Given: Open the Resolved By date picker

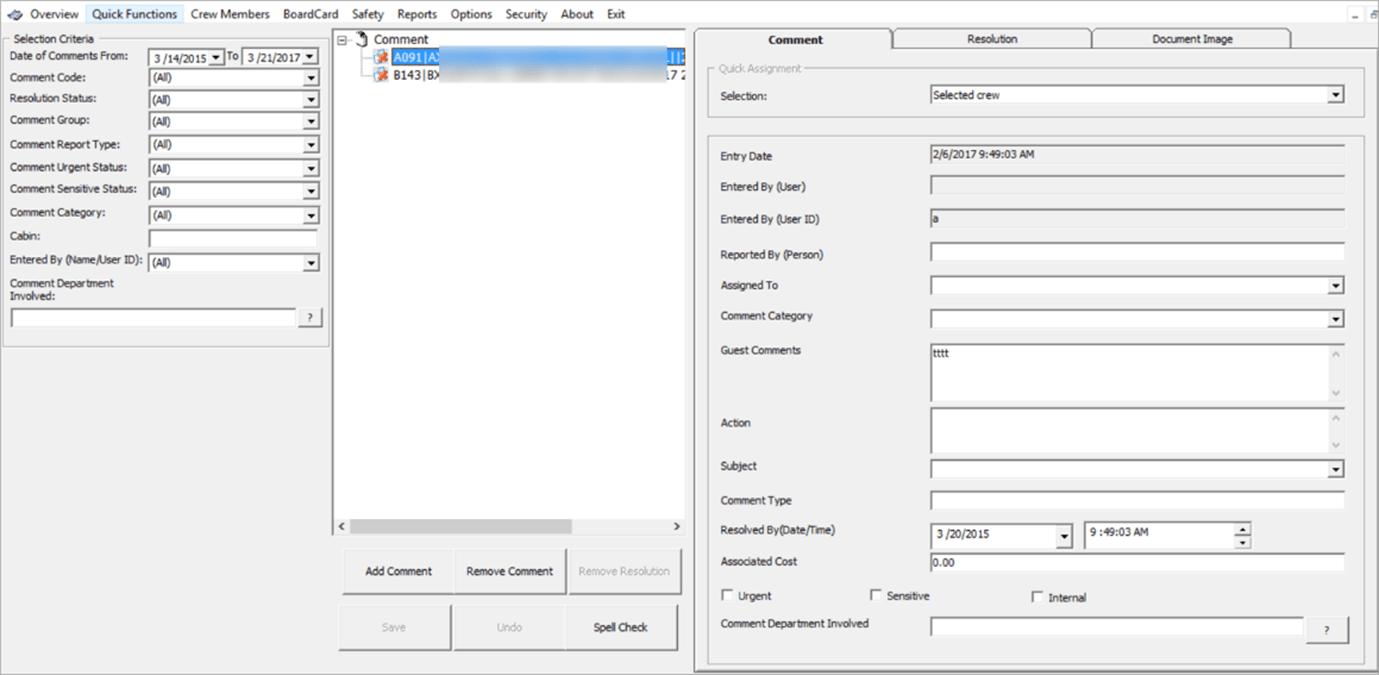Looking at the screenshot, I should coord(1064,535).
